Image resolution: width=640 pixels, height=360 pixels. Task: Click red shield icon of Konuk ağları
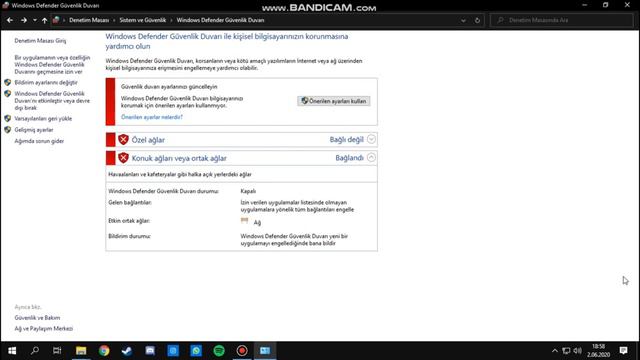point(123,158)
